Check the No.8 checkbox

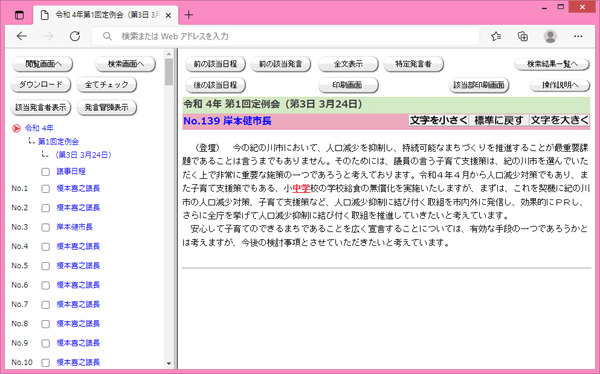point(46,324)
